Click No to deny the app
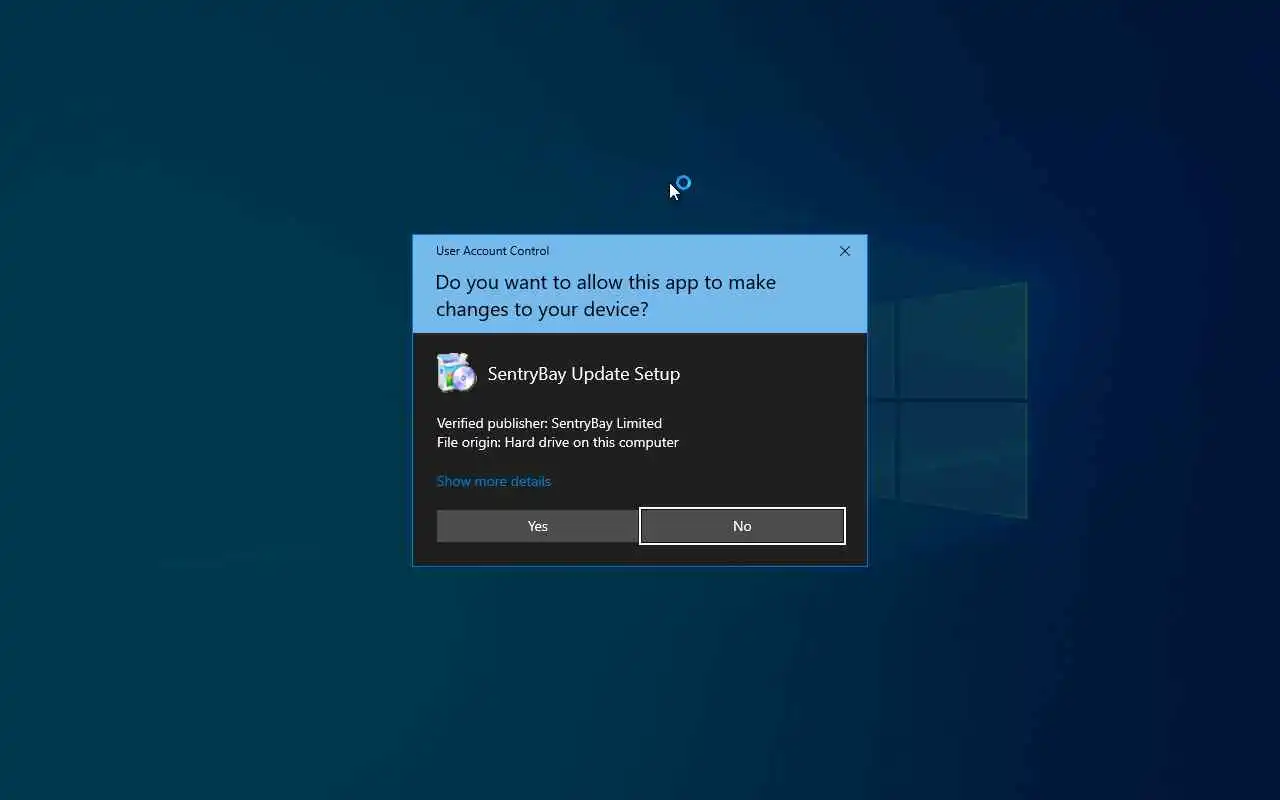Image resolution: width=1280 pixels, height=800 pixels. (742, 526)
